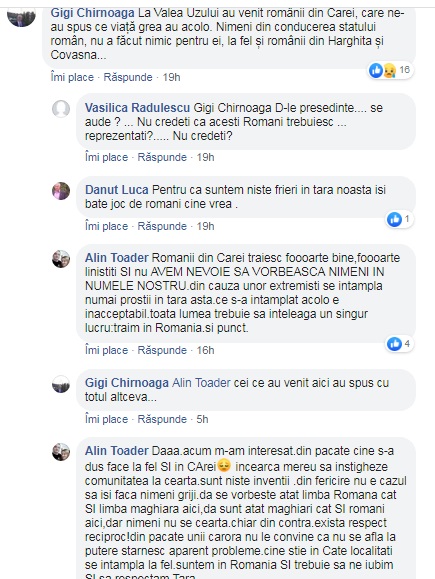The image size is (435, 579).
Task: Like Gigi Chirnoaga's top comment with Îmi place
Action: pyautogui.click(x=72, y=77)
